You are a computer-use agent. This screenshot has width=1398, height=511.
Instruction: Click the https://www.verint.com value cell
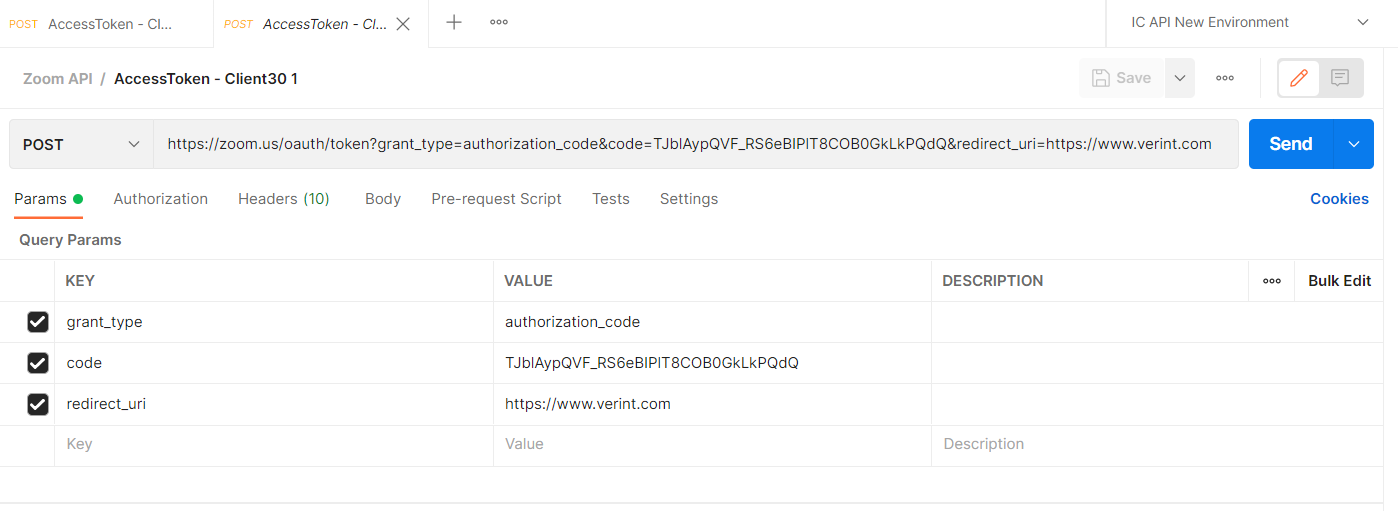(x=712, y=404)
